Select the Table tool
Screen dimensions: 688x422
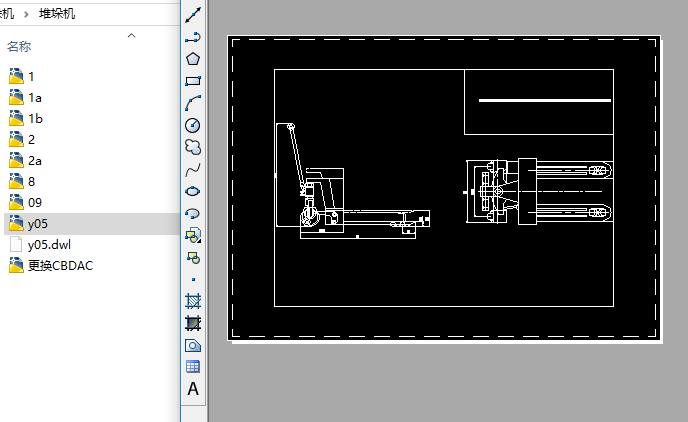[x=193, y=367]
